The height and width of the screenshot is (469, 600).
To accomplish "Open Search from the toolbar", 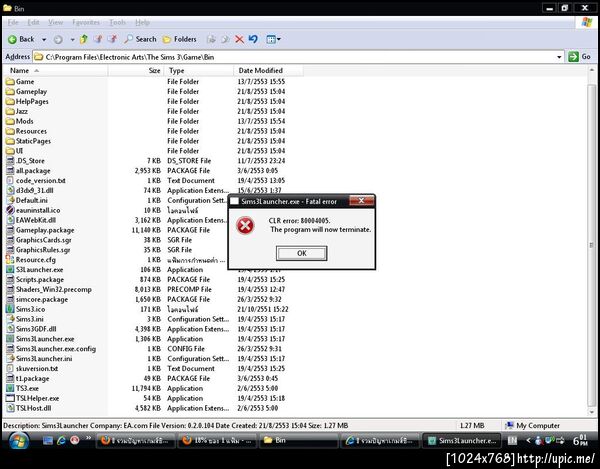I will click(x=140, y=39).
